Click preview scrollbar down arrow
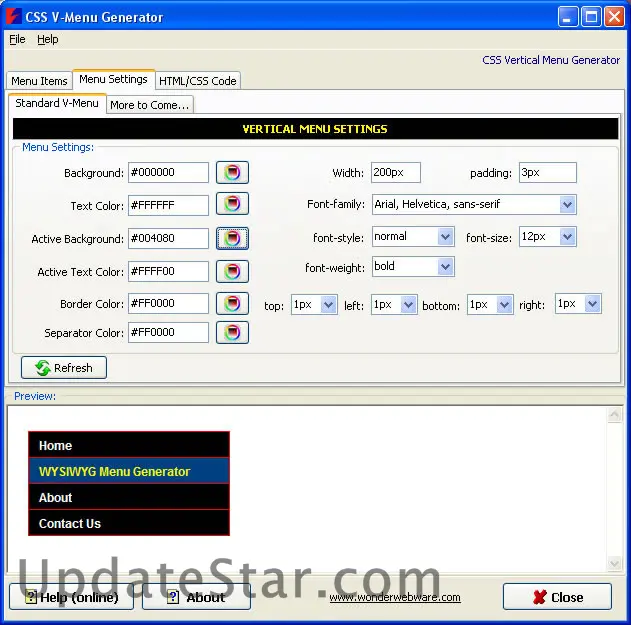This screenshot has height=625, width=631. click(x=615, y=563)
